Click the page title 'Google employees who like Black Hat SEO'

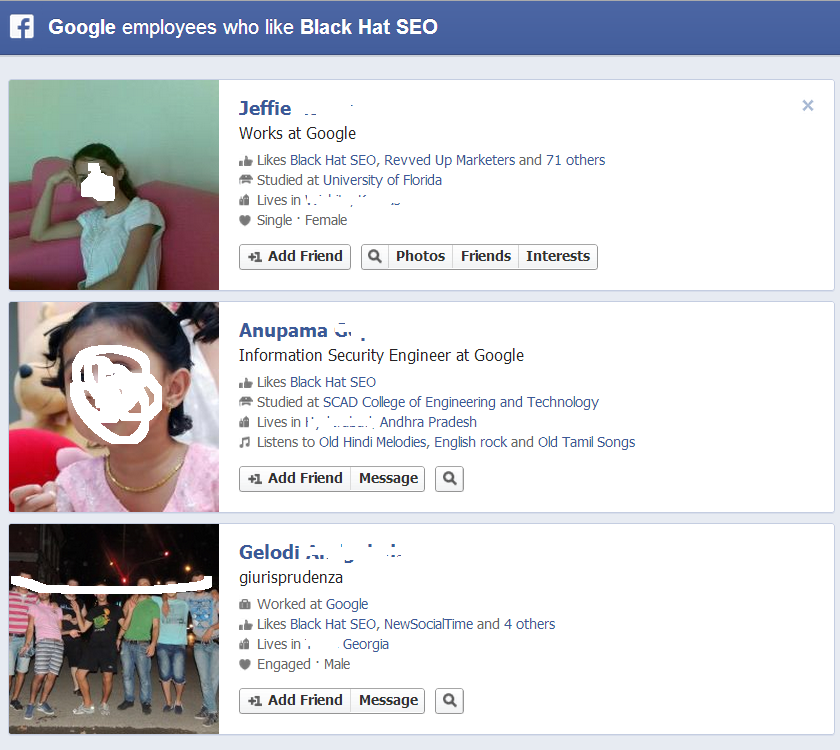(243, 27)
